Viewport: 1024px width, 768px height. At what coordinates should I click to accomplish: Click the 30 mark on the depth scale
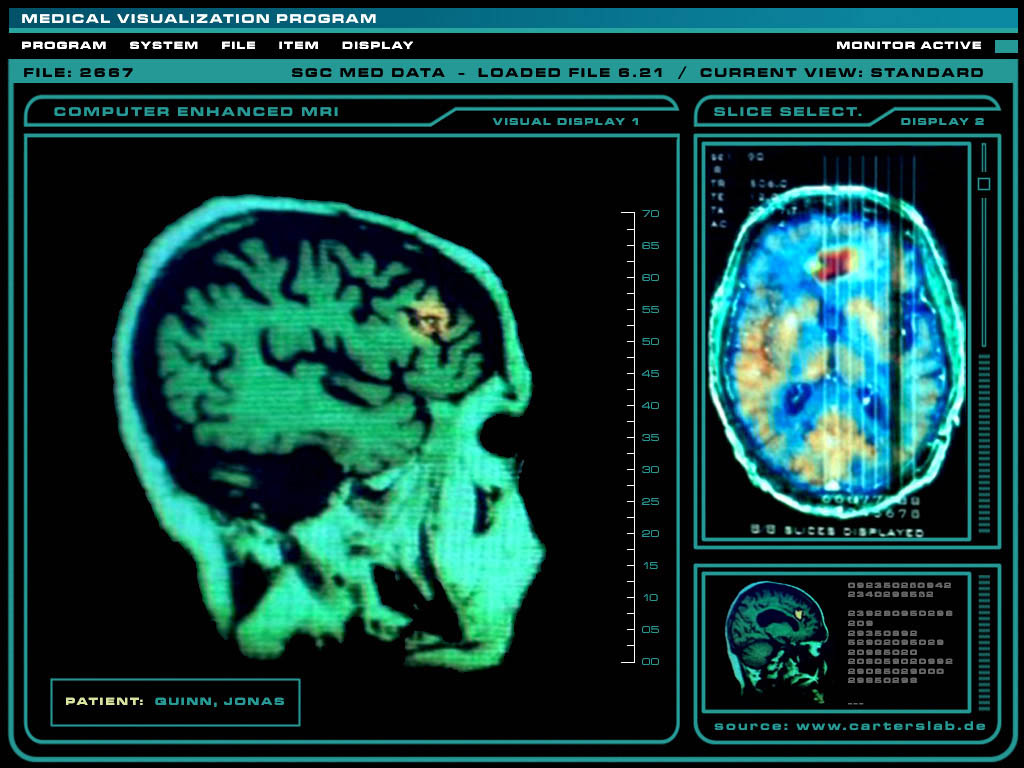point(650,470)
